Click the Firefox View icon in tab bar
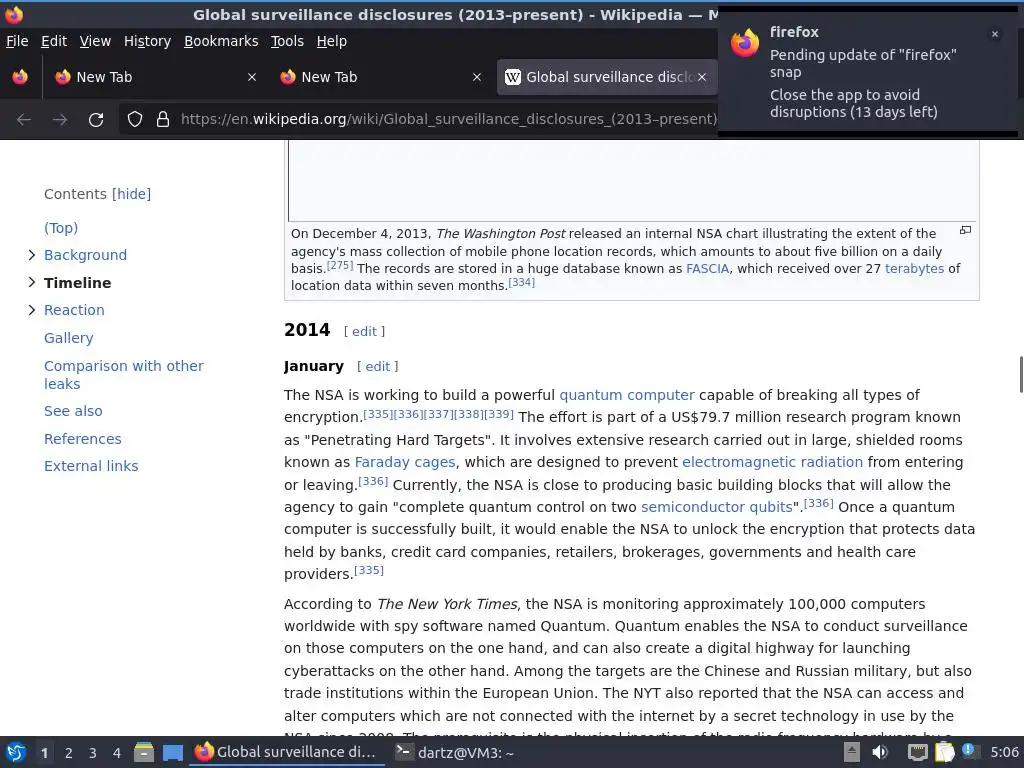Image resolution: width=1024 pixels, height=768 pixels. click(20, 77)
